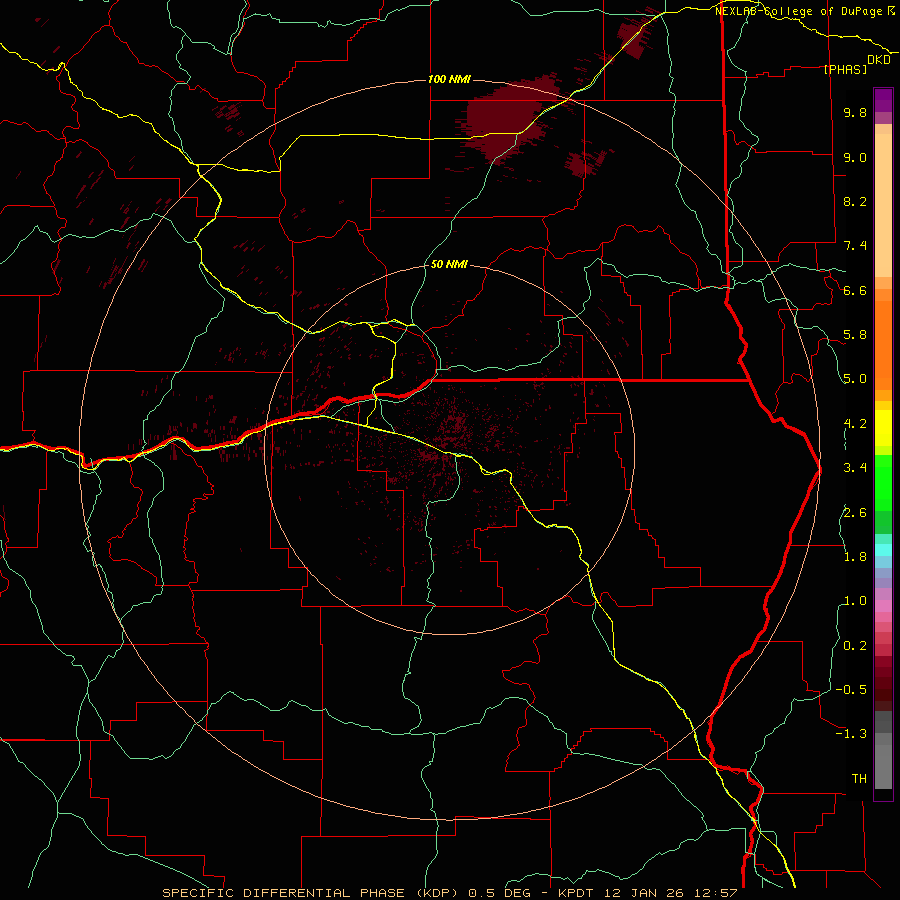This screenshot has width=900, height=900.
Task: Click the 1.8 legend value
Action: click(855, 557)
